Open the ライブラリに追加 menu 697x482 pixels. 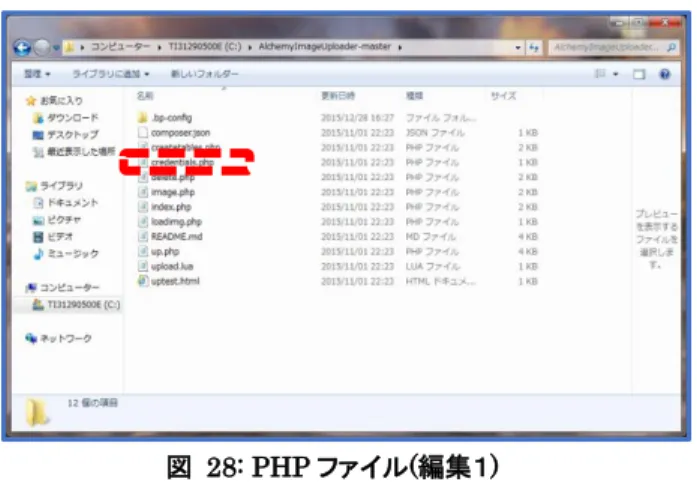pyautogui.click(x=111, y=74)
